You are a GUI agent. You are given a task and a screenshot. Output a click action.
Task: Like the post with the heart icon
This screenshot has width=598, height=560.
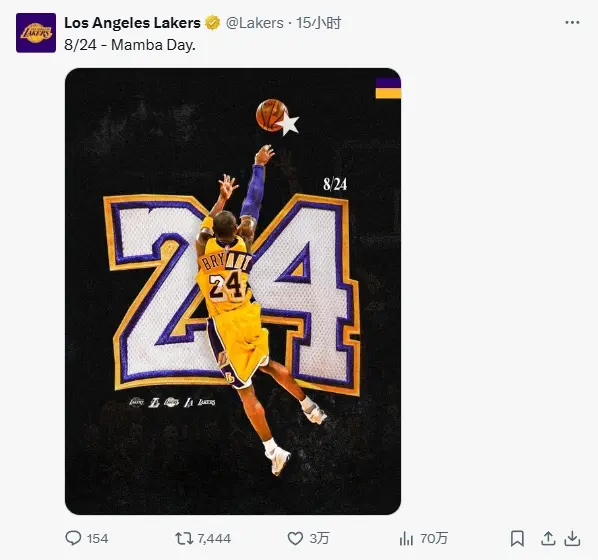[295, 539]
